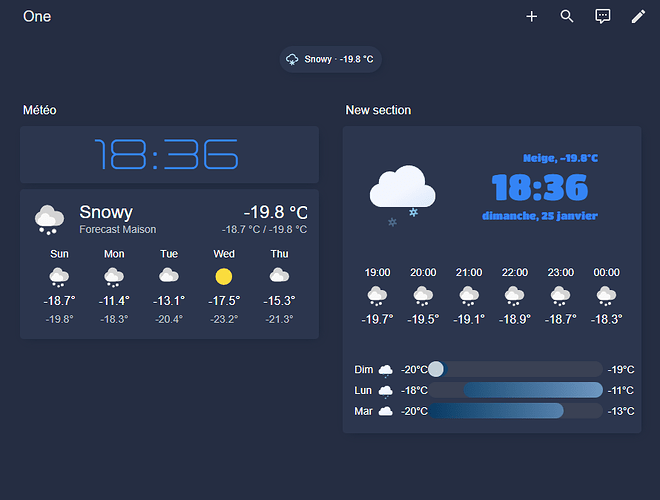This screenshot has width=660, height=500.
Task: Click the 22:00 hourly forecast time
Action: tap(514, 272)
